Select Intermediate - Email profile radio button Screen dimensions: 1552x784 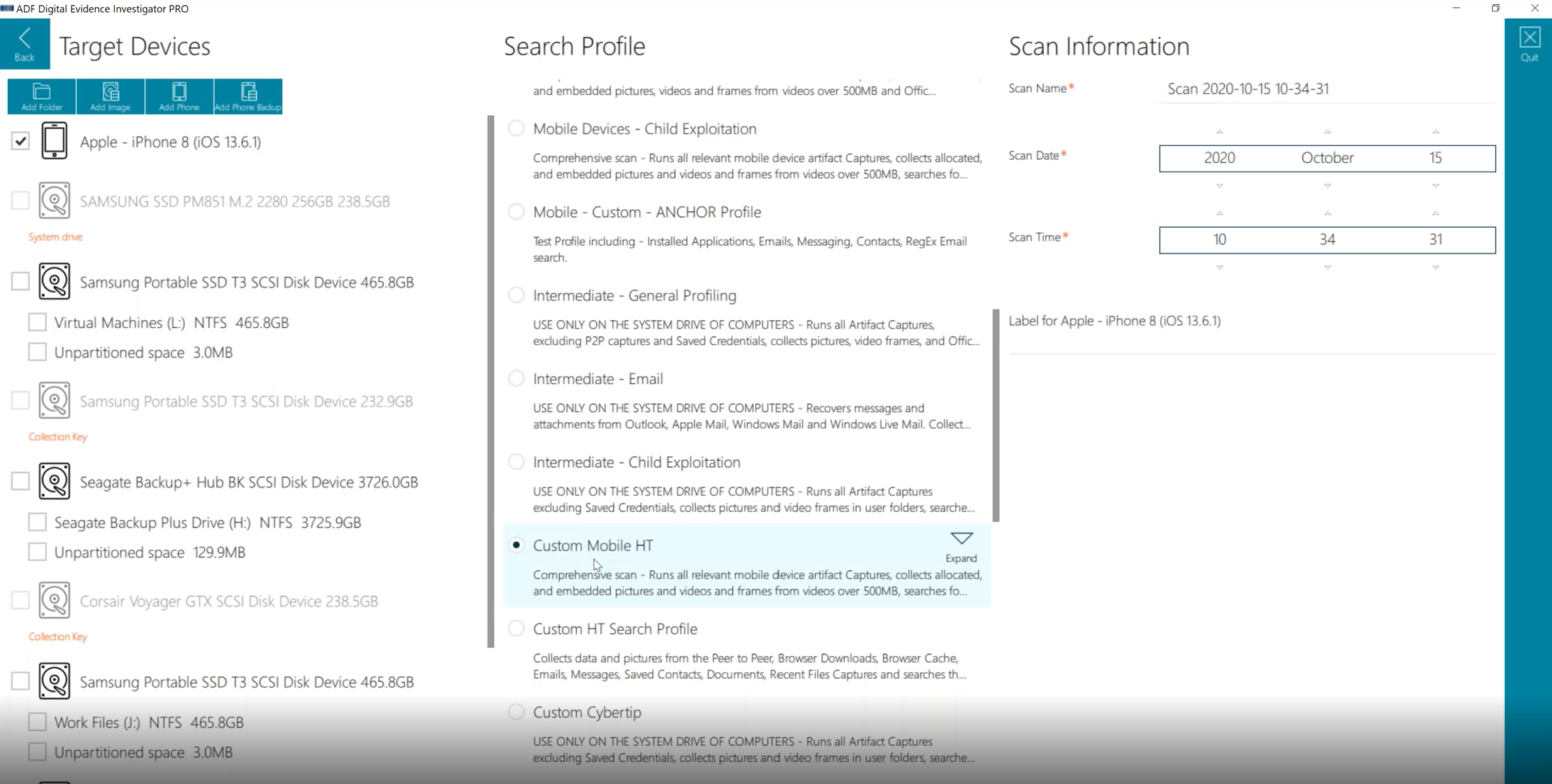pos(516,378)
